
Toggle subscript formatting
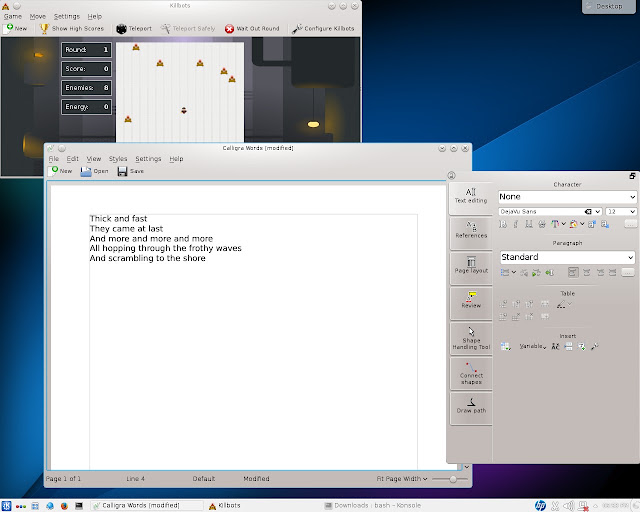pyautogui.click(x=605, y=224)
